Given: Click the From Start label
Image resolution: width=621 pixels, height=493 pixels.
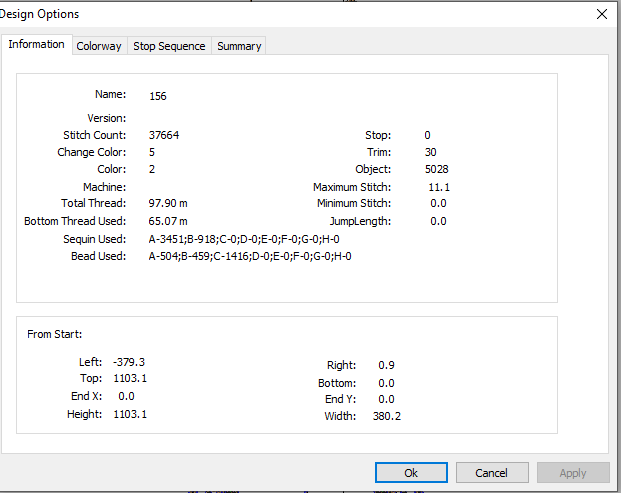Looking at the screenshot, I should (55, 334).
